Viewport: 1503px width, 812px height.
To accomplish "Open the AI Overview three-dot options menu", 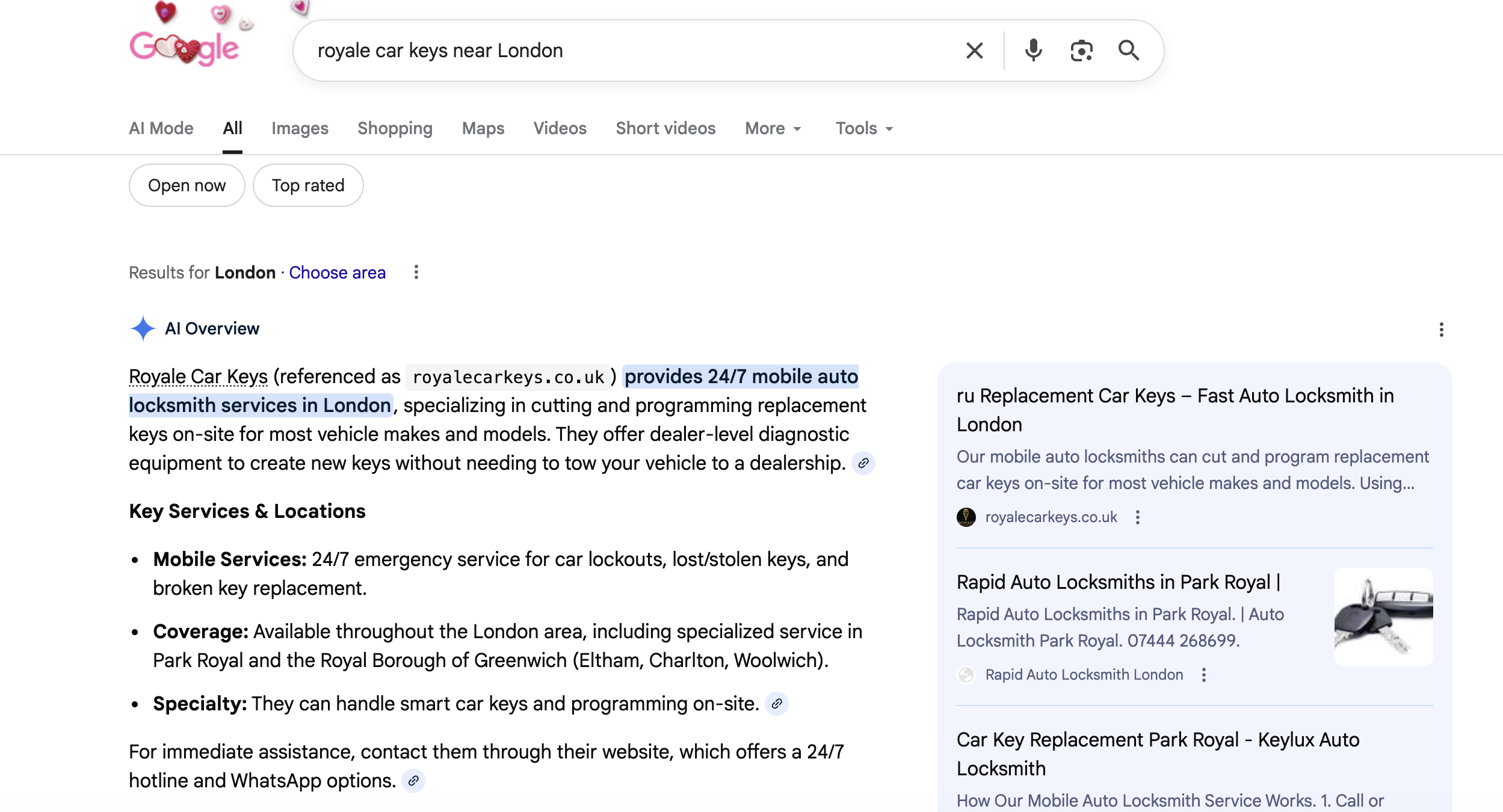I will click(1441, 330).
